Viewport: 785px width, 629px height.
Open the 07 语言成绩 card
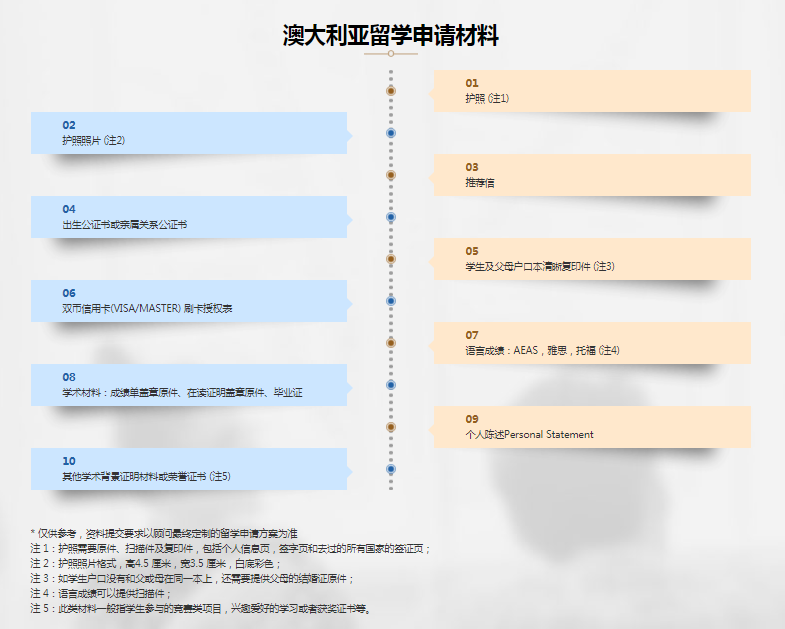[x=592, y=343]
